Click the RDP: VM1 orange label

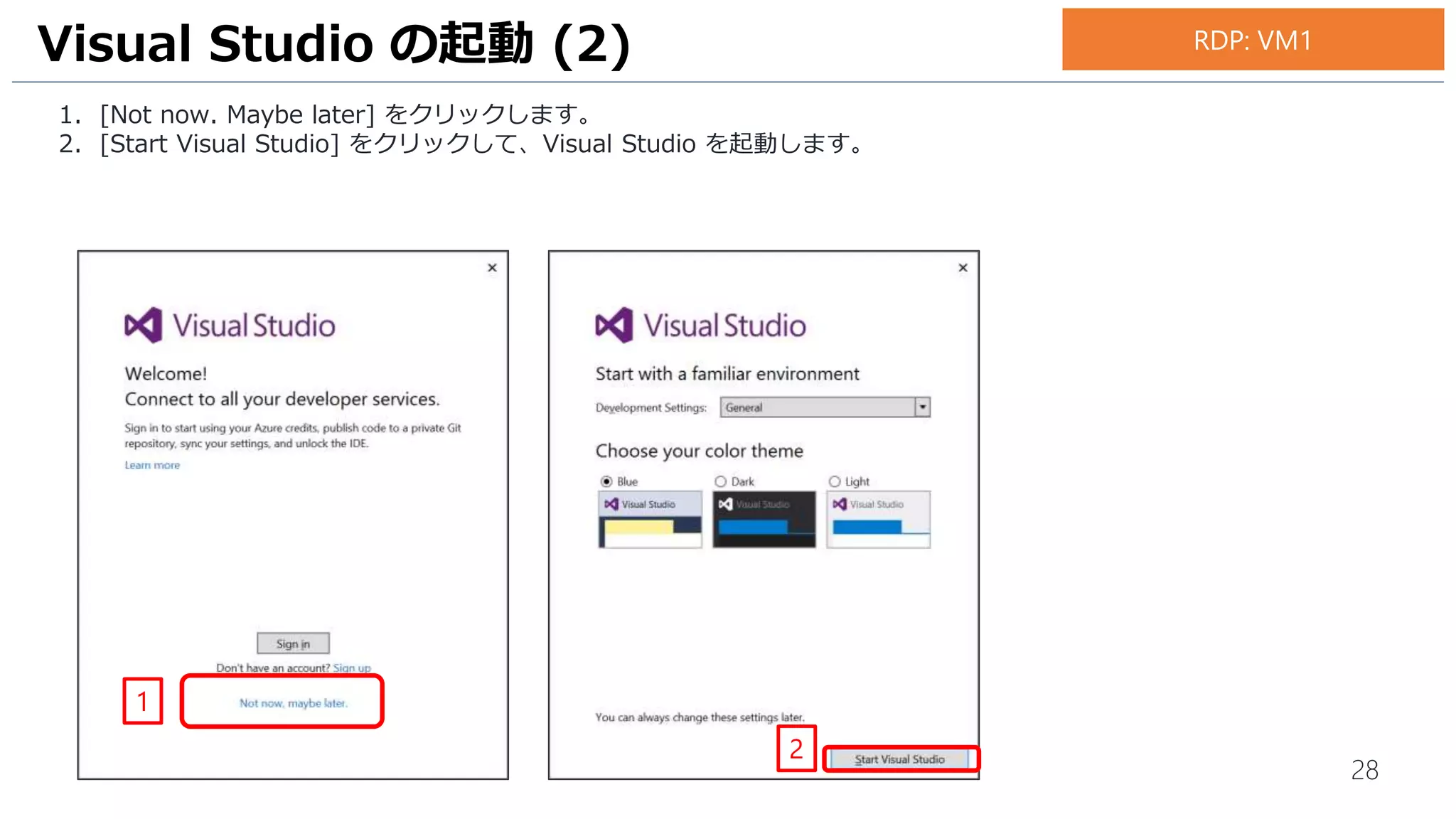(1253, 39)
